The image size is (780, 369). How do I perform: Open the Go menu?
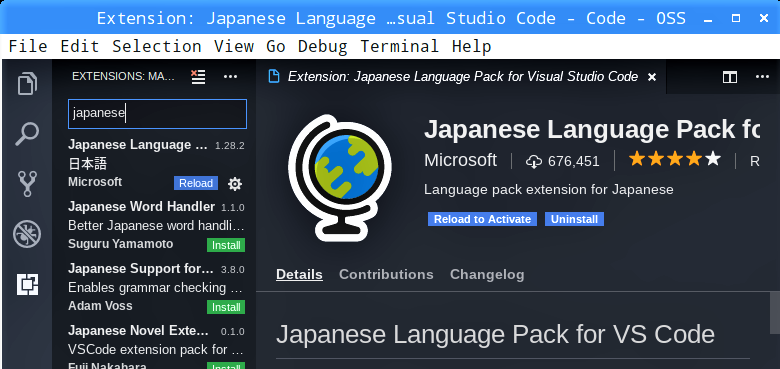pyautogui.click(x=276, y=46)
